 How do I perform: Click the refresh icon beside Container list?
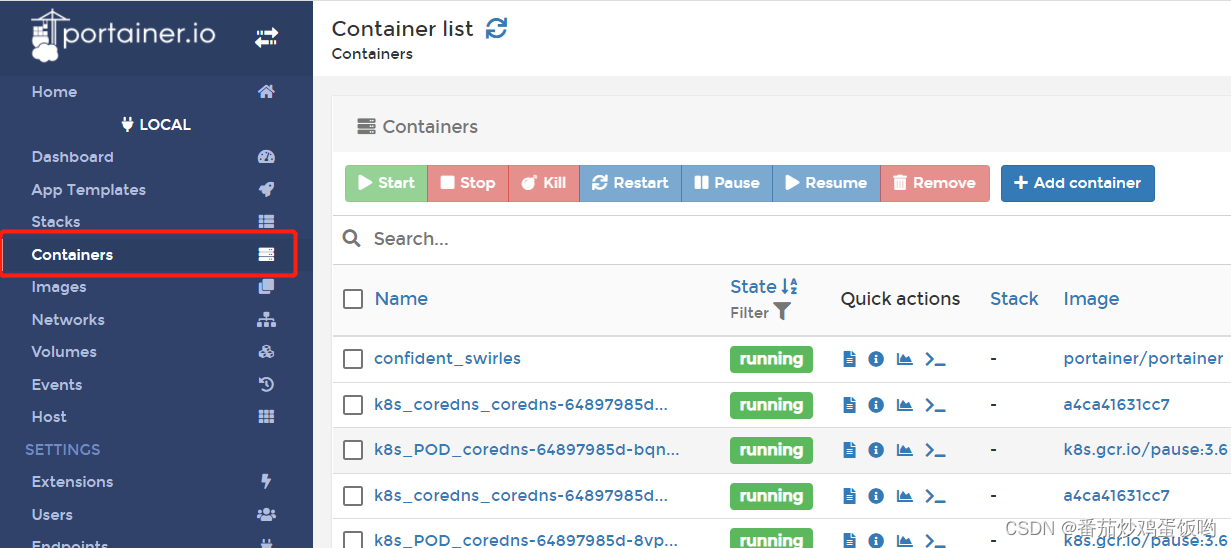tap(496, 29)
